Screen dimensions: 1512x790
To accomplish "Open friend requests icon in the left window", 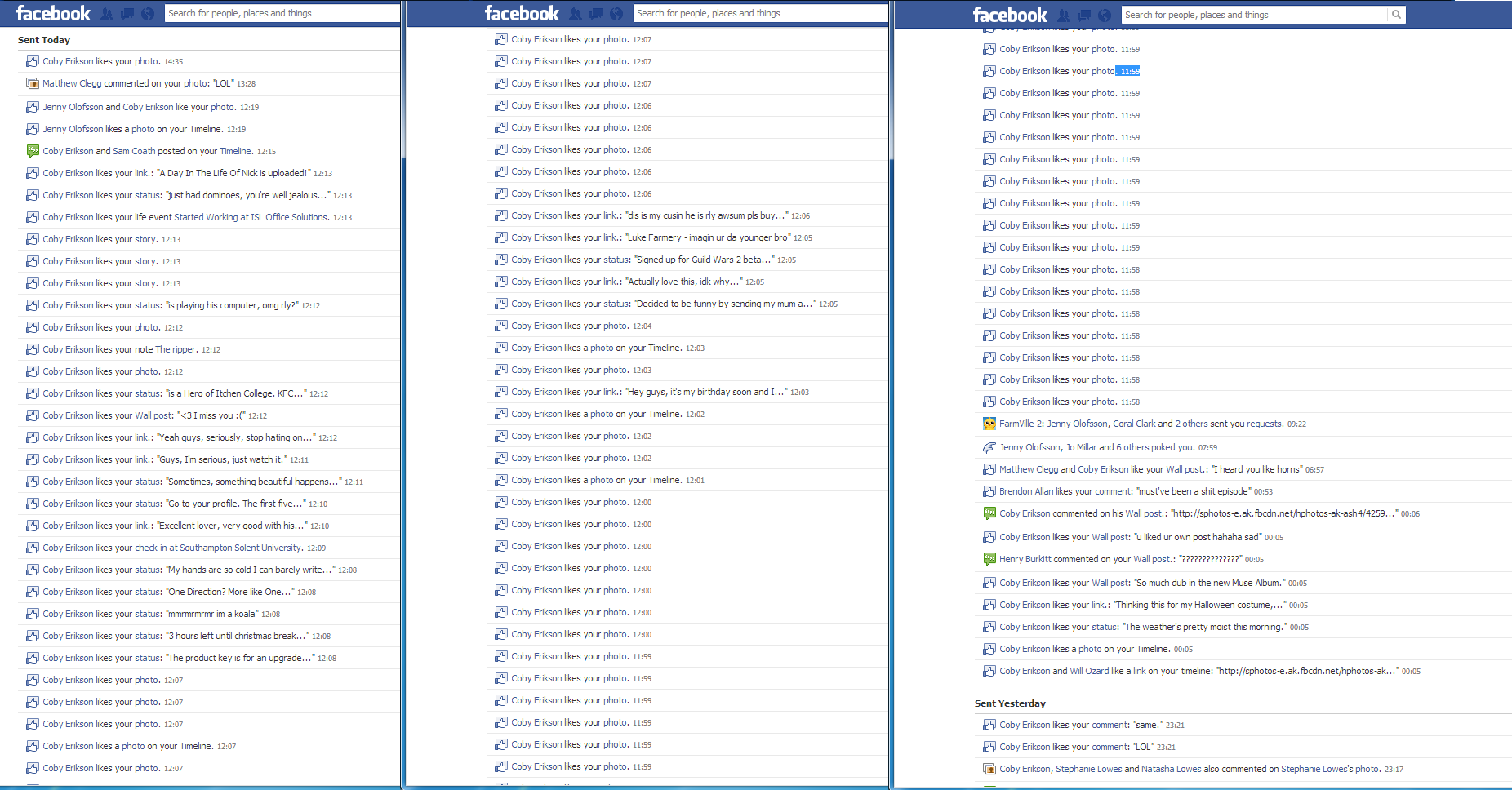I will [x=107, y=14].
